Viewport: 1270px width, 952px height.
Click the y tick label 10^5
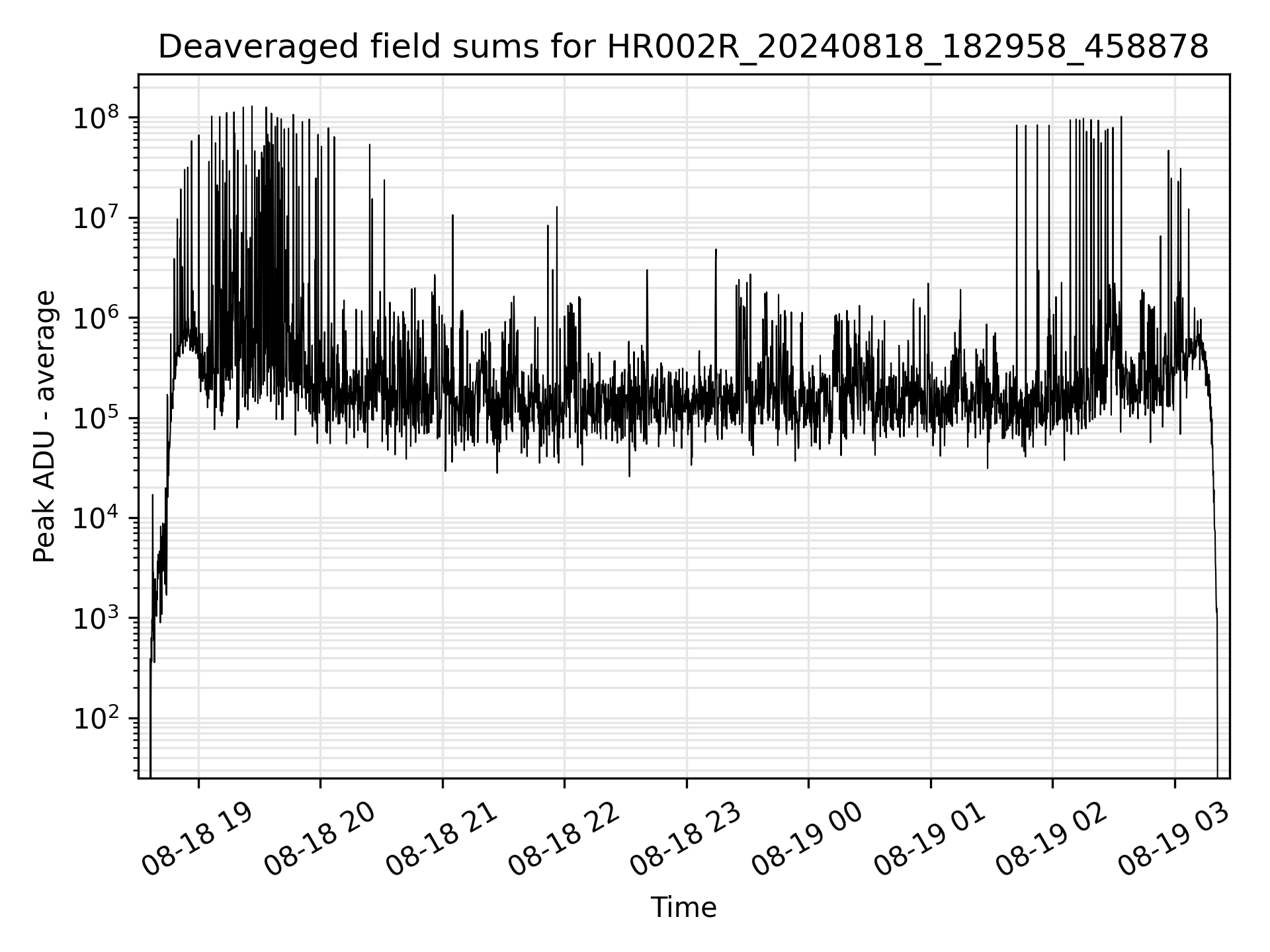tap(96, 418)
